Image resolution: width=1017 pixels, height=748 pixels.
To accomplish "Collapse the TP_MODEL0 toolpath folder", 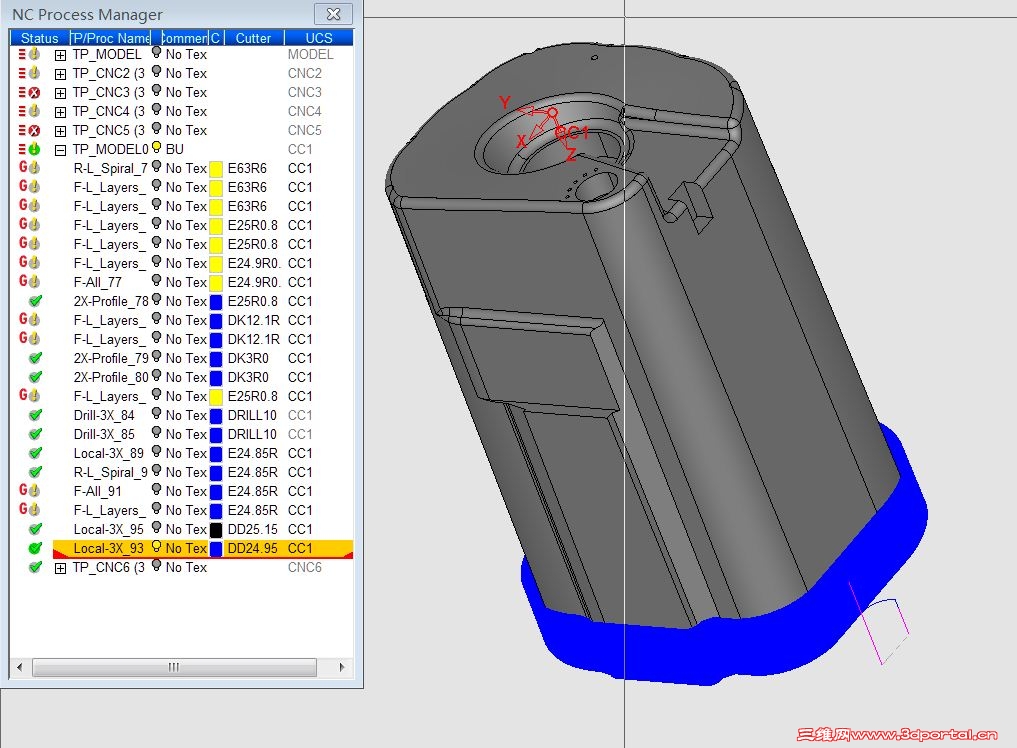I will [x=60, y=150].
